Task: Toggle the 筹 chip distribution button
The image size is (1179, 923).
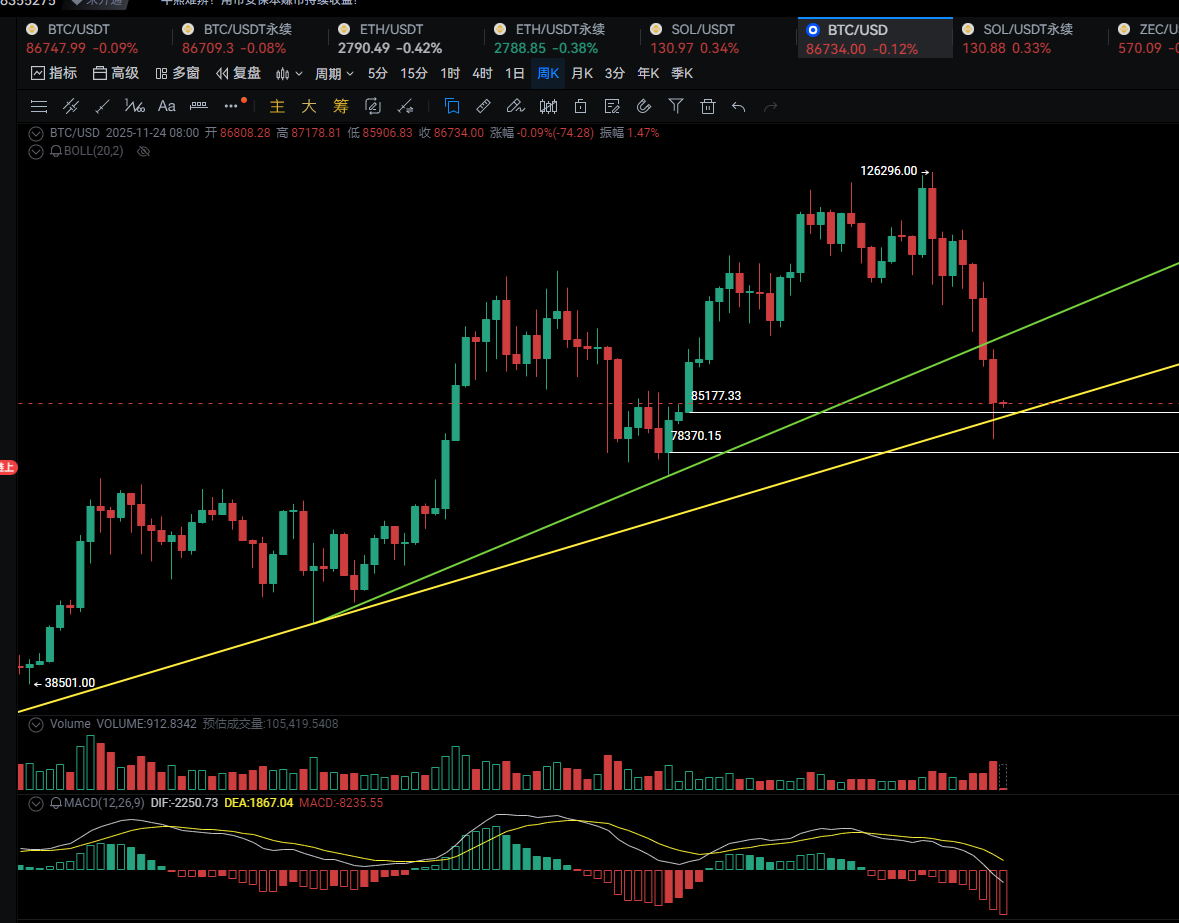Action: 341,106
